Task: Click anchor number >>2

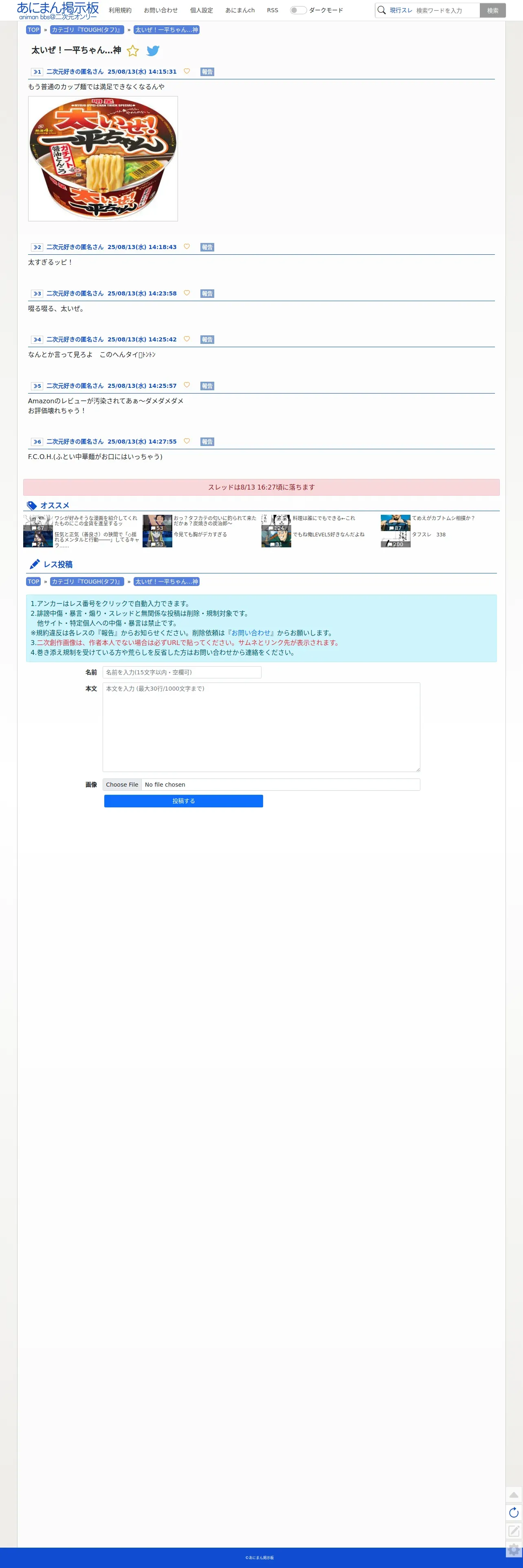Action: pyautogui.click(x=37, y=247)
